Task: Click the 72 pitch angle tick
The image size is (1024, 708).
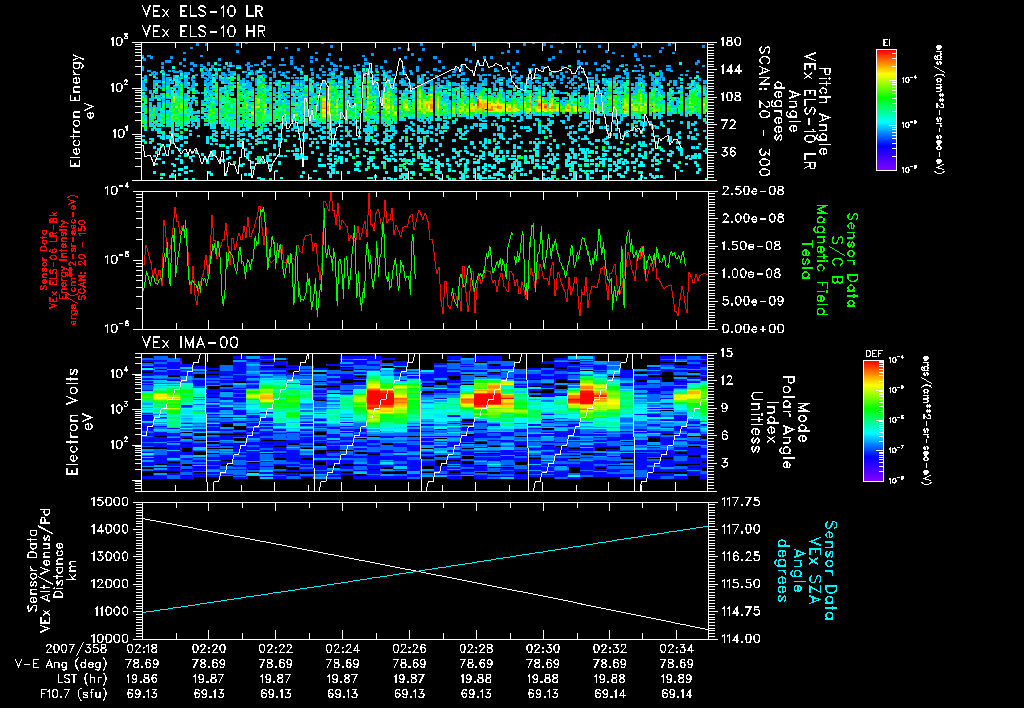Action: coord(727,124)
